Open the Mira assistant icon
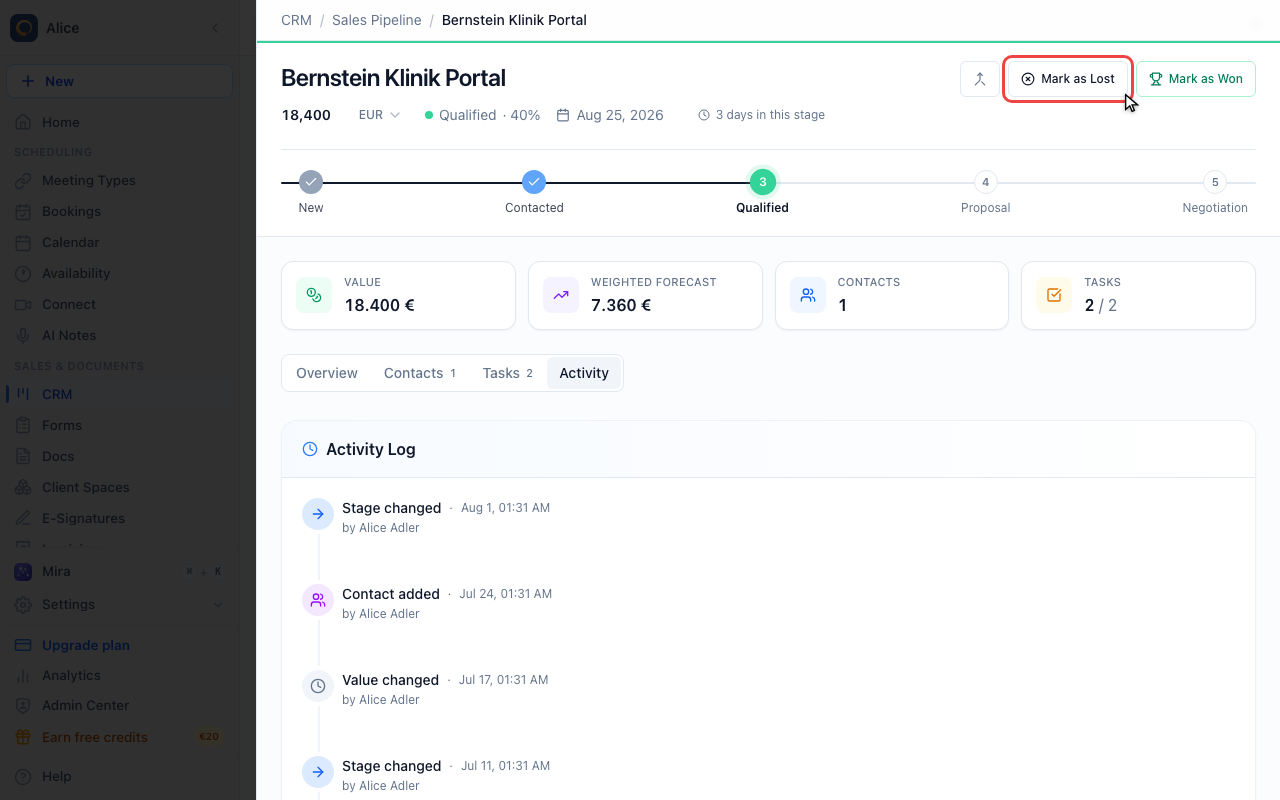Viewport: 1280px width, 800px height. (23, 571)
